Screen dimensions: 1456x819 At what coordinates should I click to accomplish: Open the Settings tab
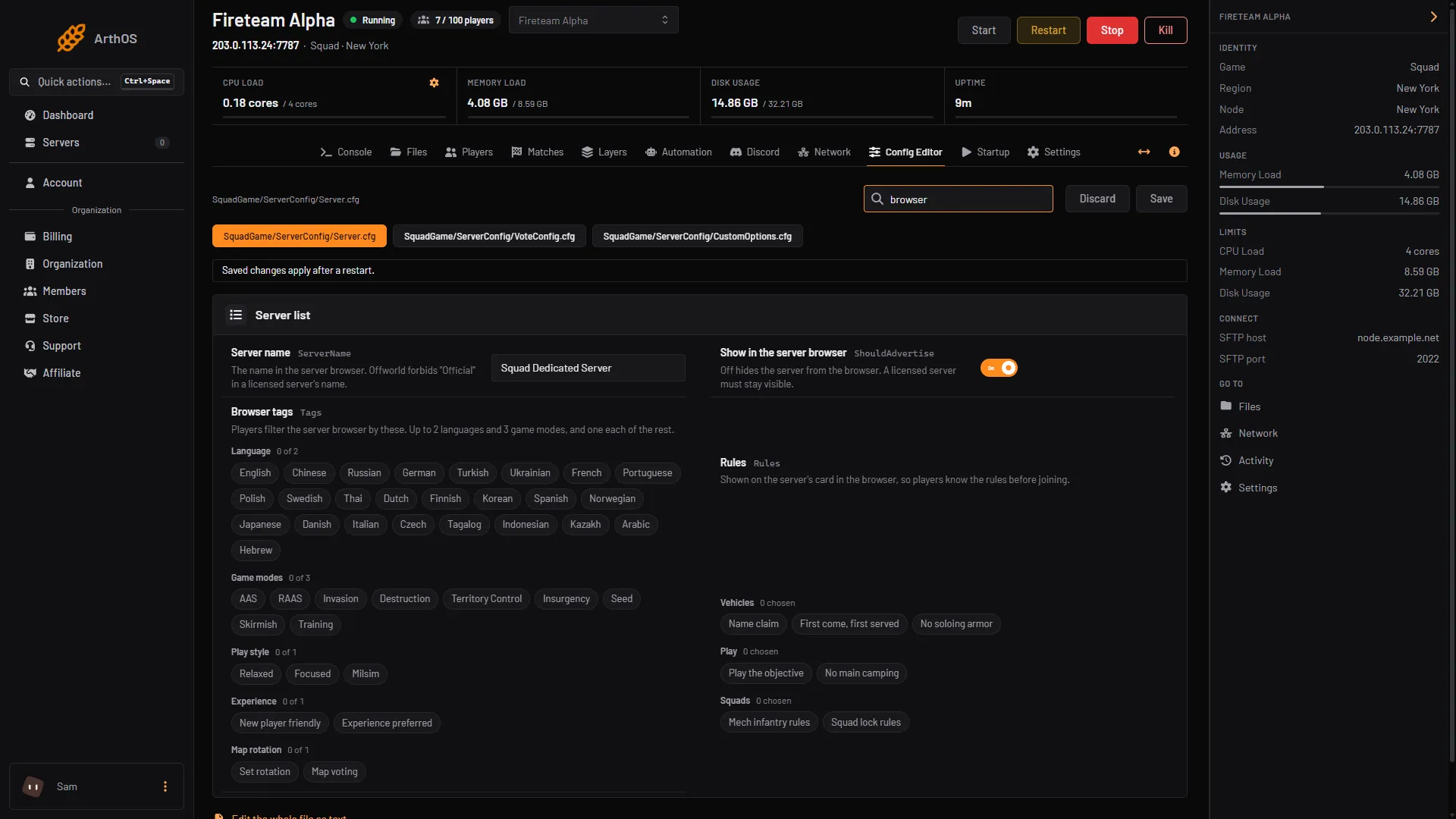point(1053,152)
